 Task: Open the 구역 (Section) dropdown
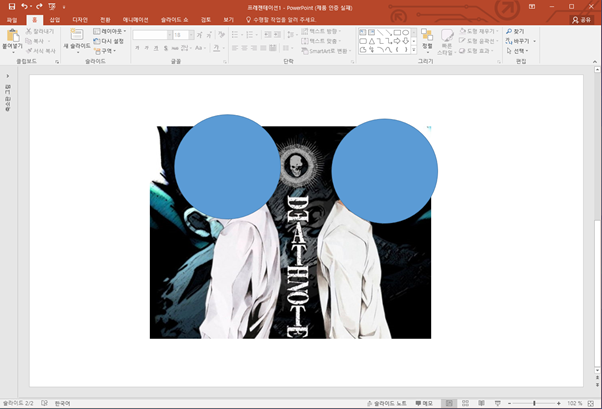[105, 51]
